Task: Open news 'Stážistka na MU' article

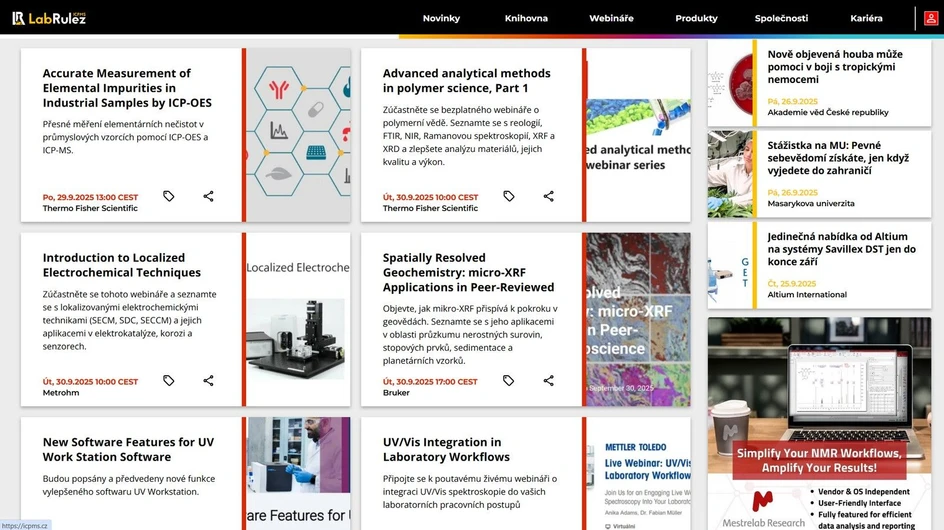Action: (838, 158)
